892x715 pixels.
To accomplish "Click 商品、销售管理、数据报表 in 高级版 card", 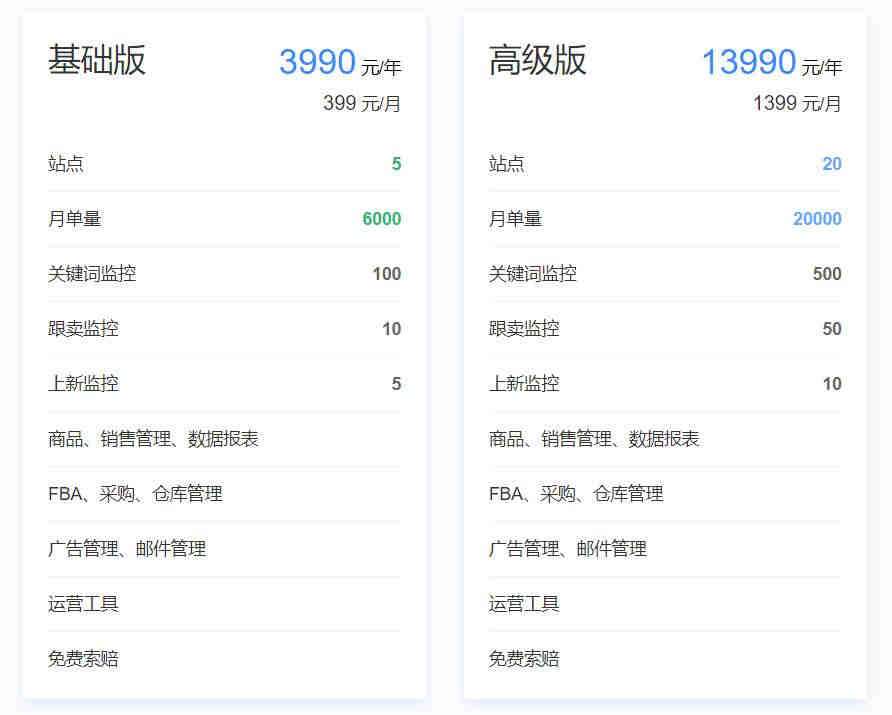I will tap(594, 439).
